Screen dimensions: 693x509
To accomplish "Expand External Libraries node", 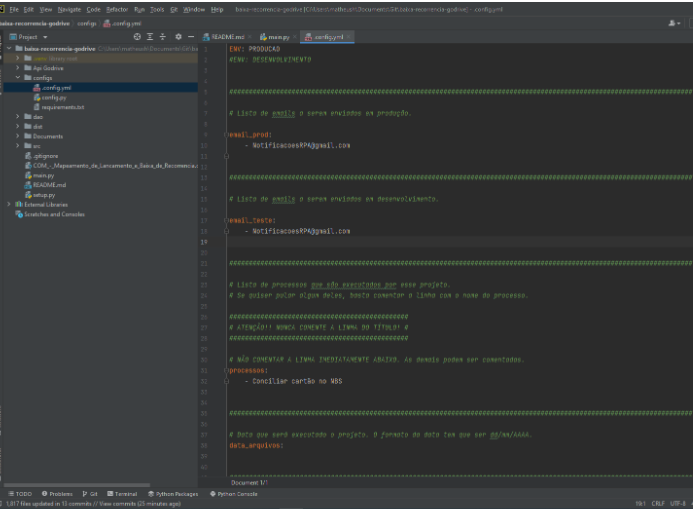I will [x=9, y=205].
